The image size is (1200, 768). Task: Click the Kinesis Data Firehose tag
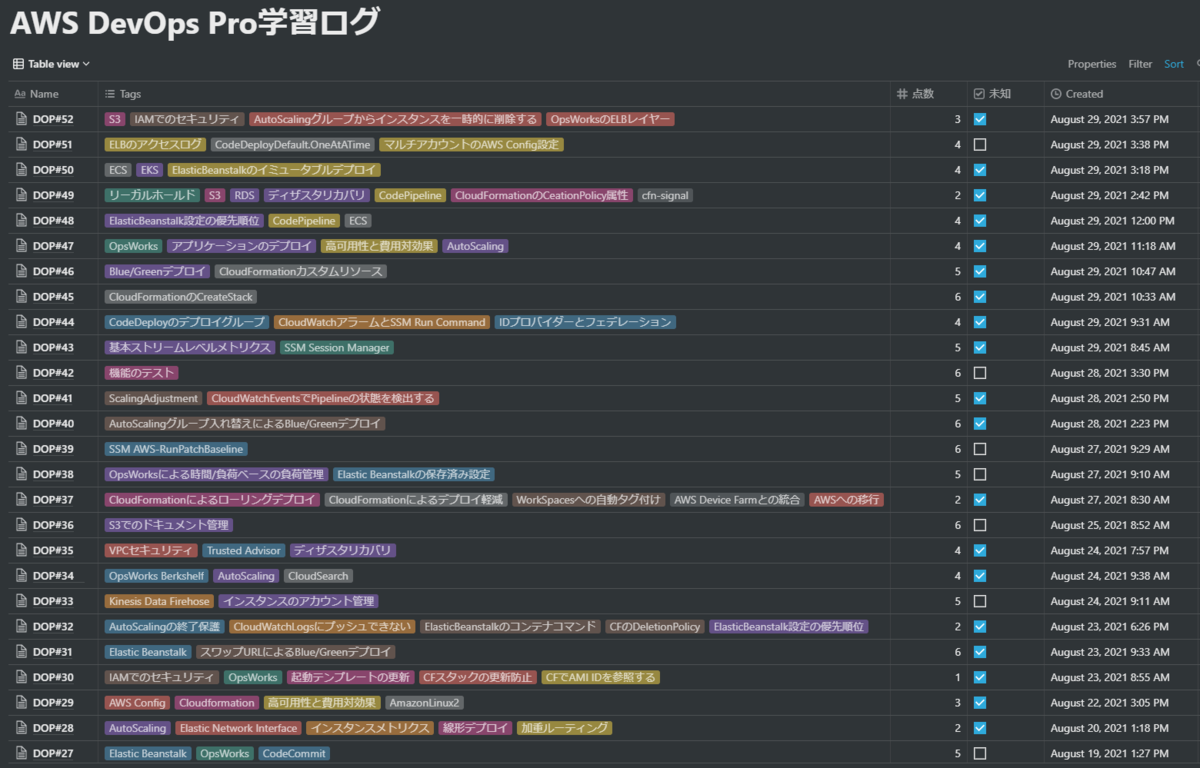(x=159, y=601)
